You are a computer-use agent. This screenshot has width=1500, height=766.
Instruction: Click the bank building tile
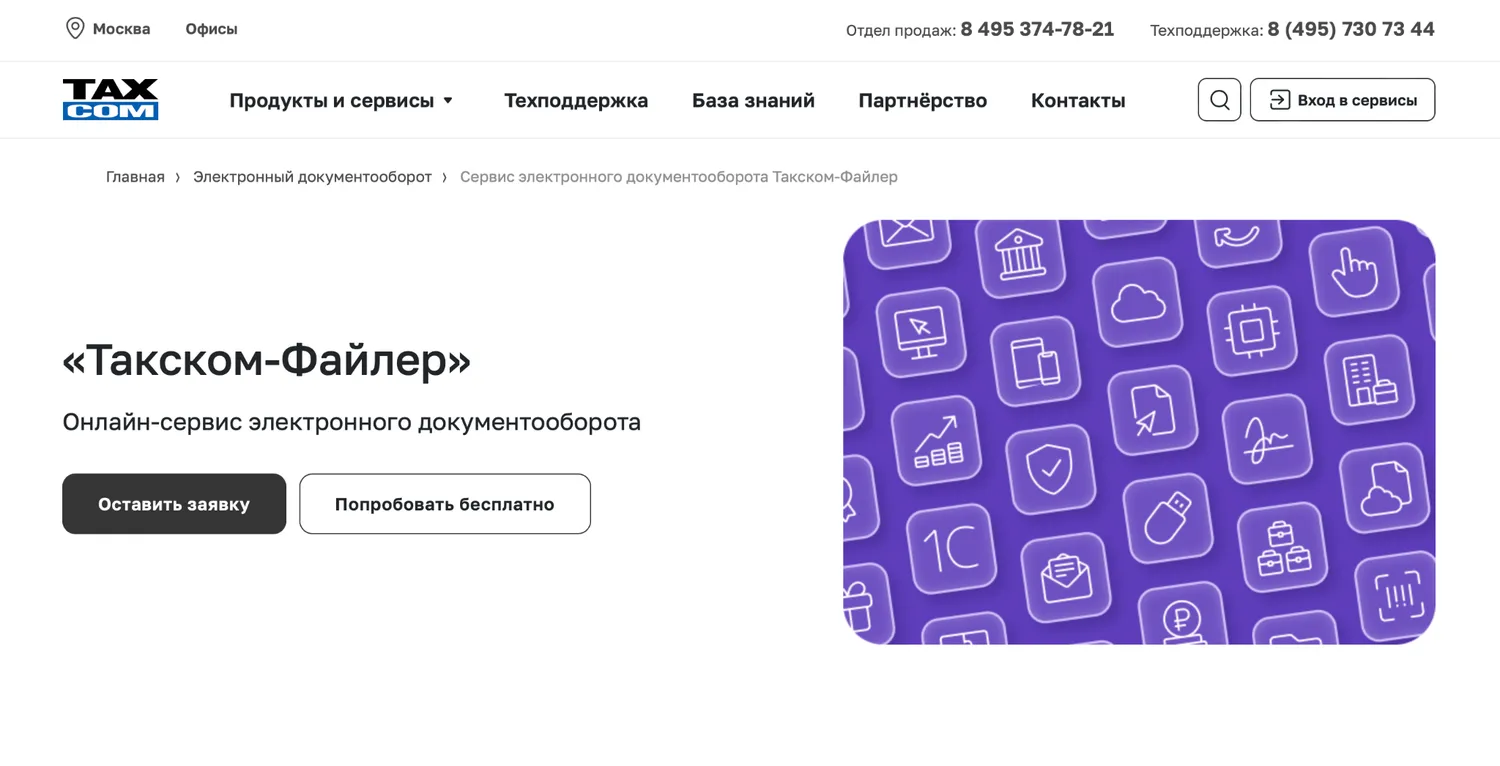[x=1021, y=255]
